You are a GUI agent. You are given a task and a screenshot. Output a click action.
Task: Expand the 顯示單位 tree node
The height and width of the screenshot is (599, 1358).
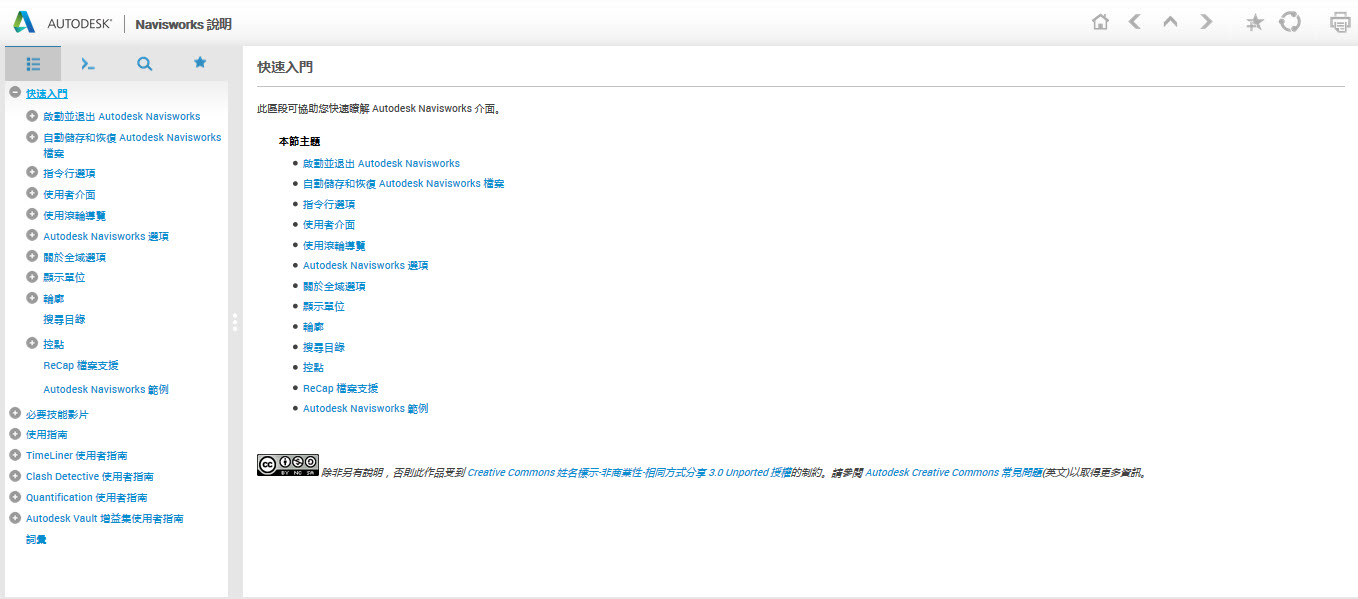tap(32, 277)
